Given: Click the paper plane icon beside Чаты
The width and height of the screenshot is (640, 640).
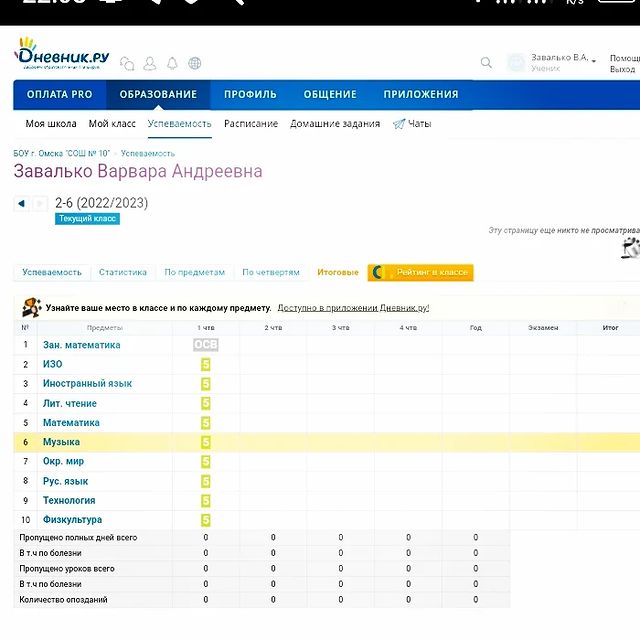Looking at the screenshot, I should click(399, 124).
